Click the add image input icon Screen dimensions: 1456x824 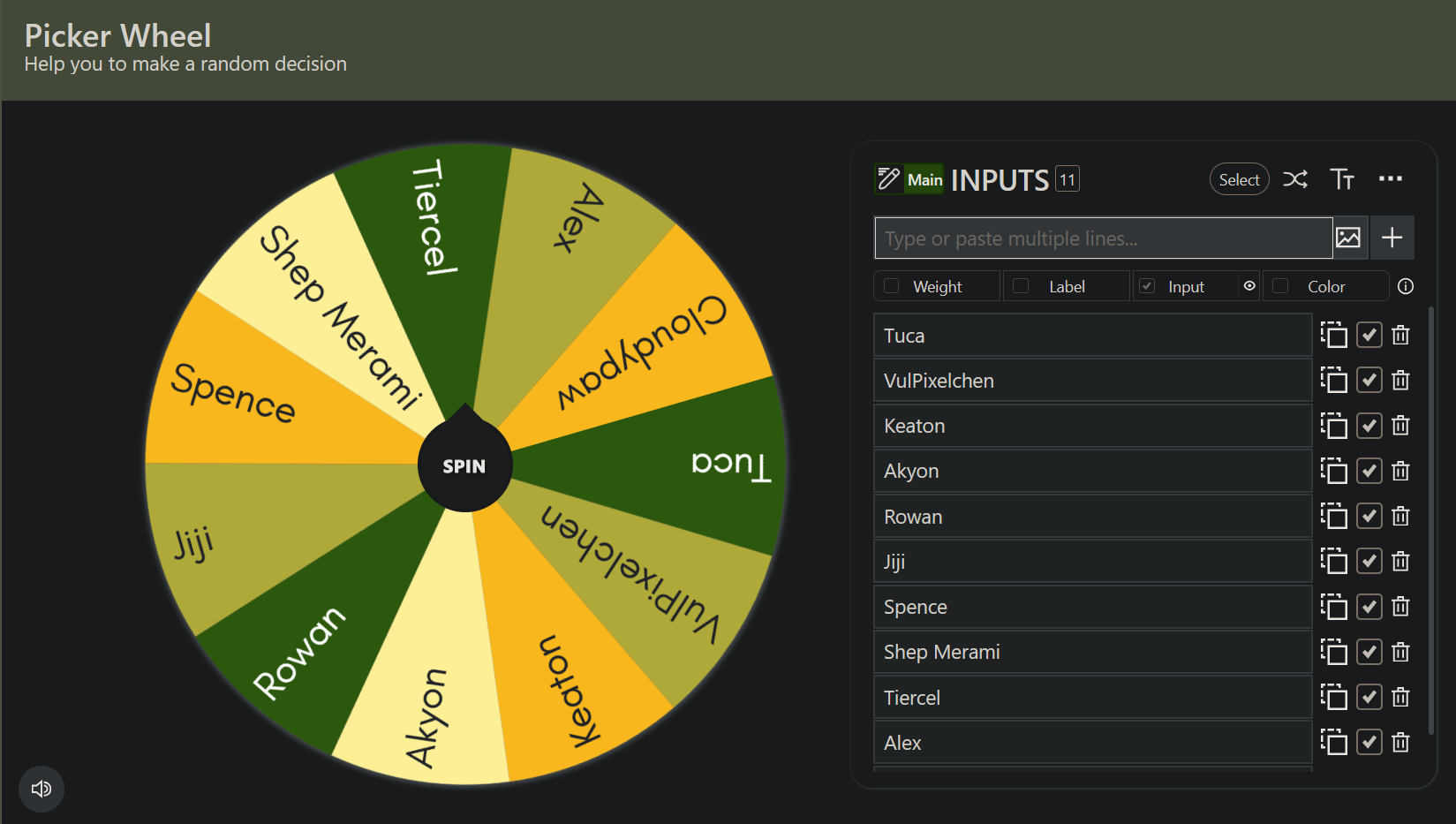coord(1348,238)
